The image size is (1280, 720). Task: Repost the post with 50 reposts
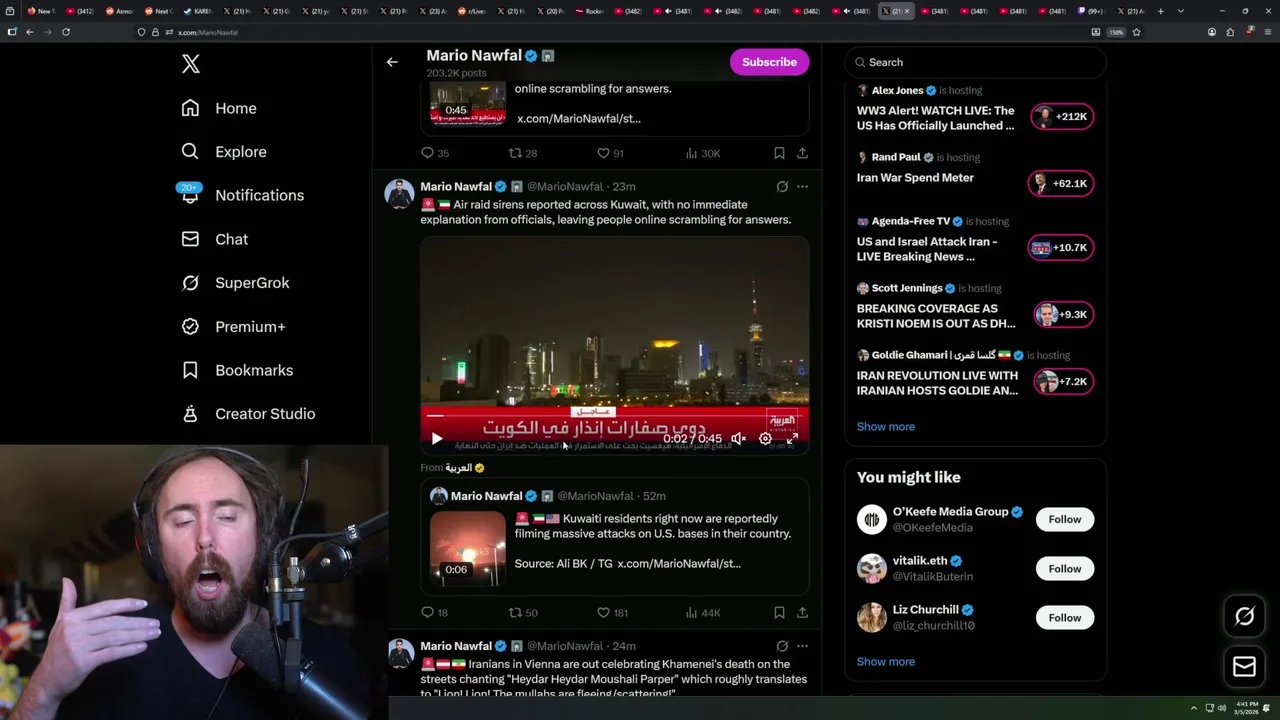pos(523,612)
